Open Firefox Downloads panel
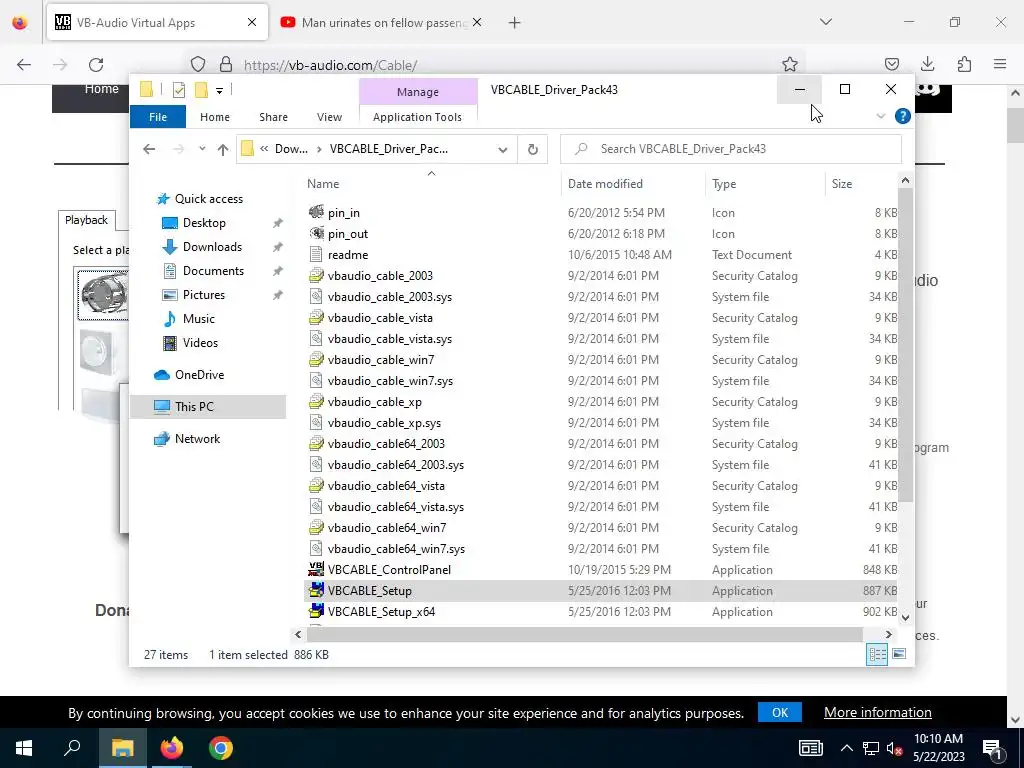 (x=927, y=64)
